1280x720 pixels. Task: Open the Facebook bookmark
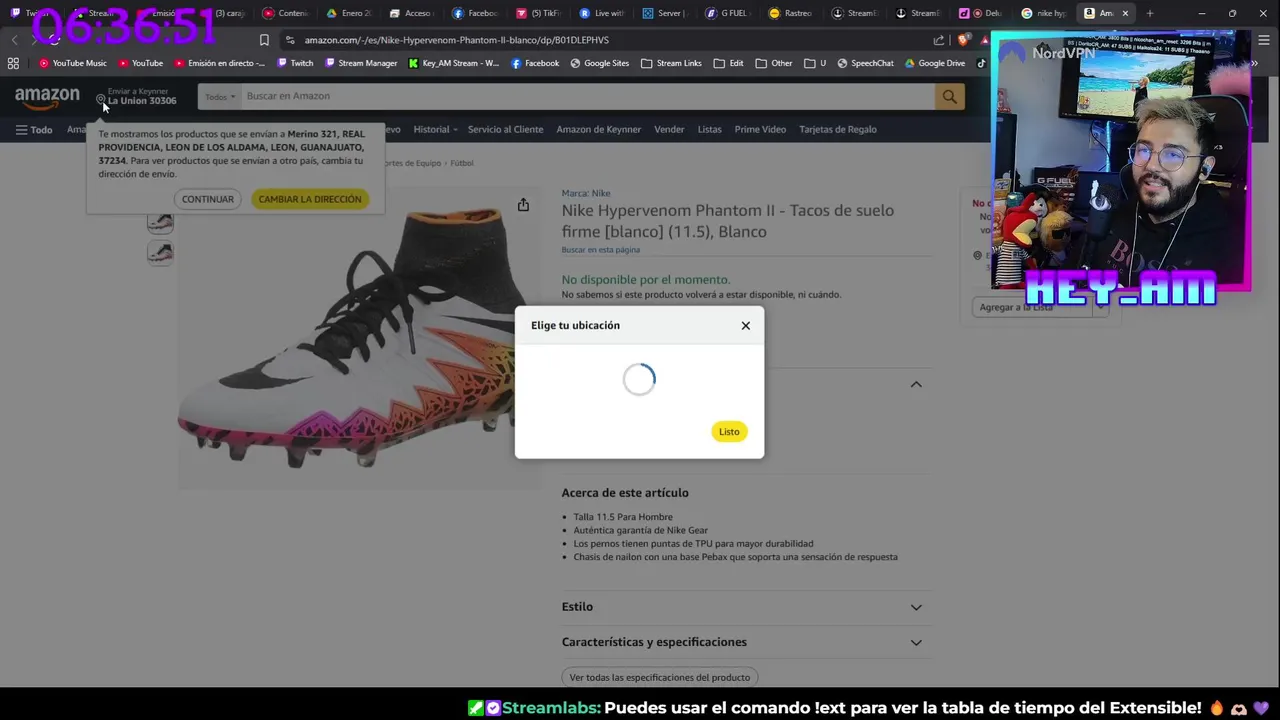tap(535, 63)
